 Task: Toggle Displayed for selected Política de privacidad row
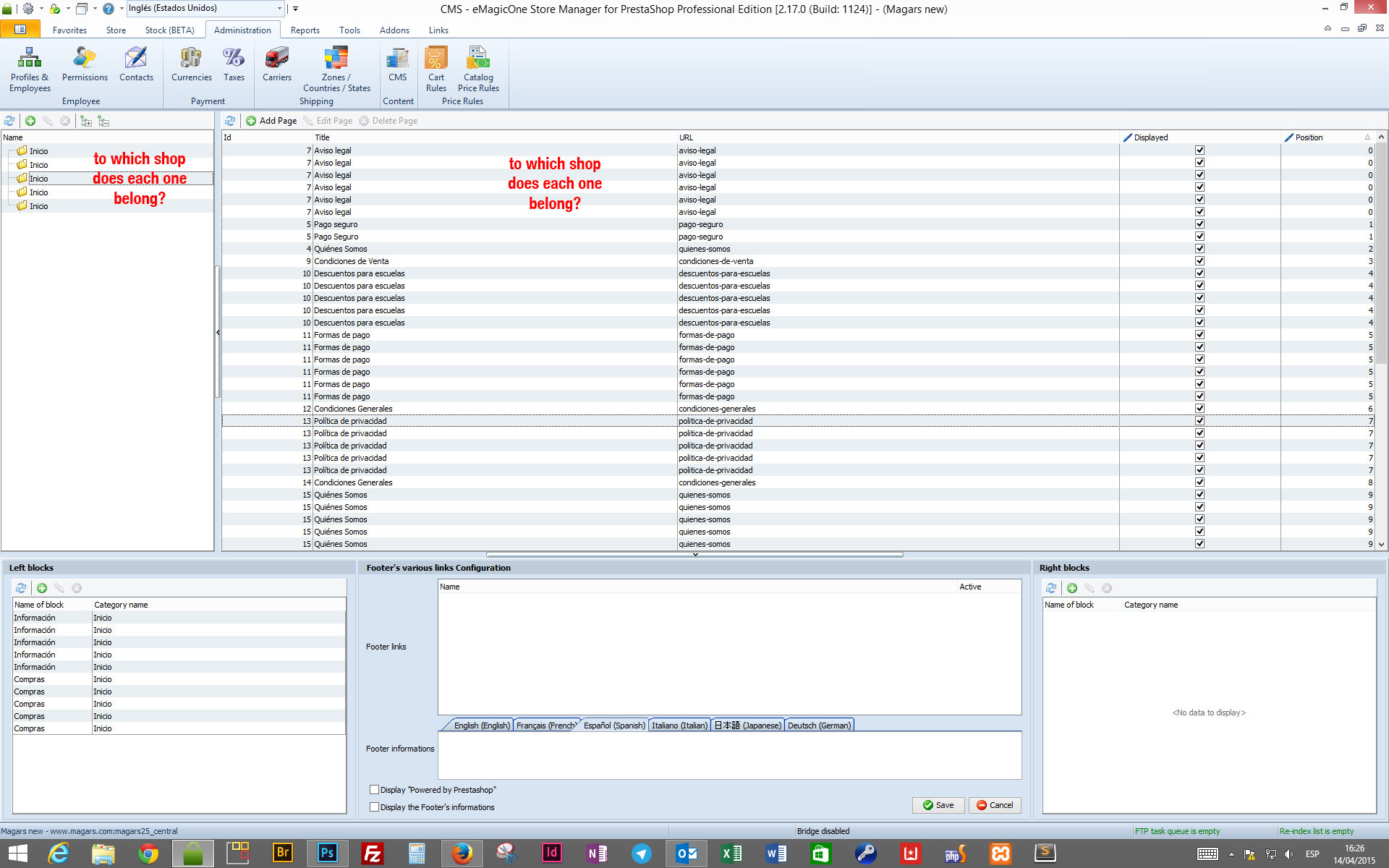pos(1199,421)
